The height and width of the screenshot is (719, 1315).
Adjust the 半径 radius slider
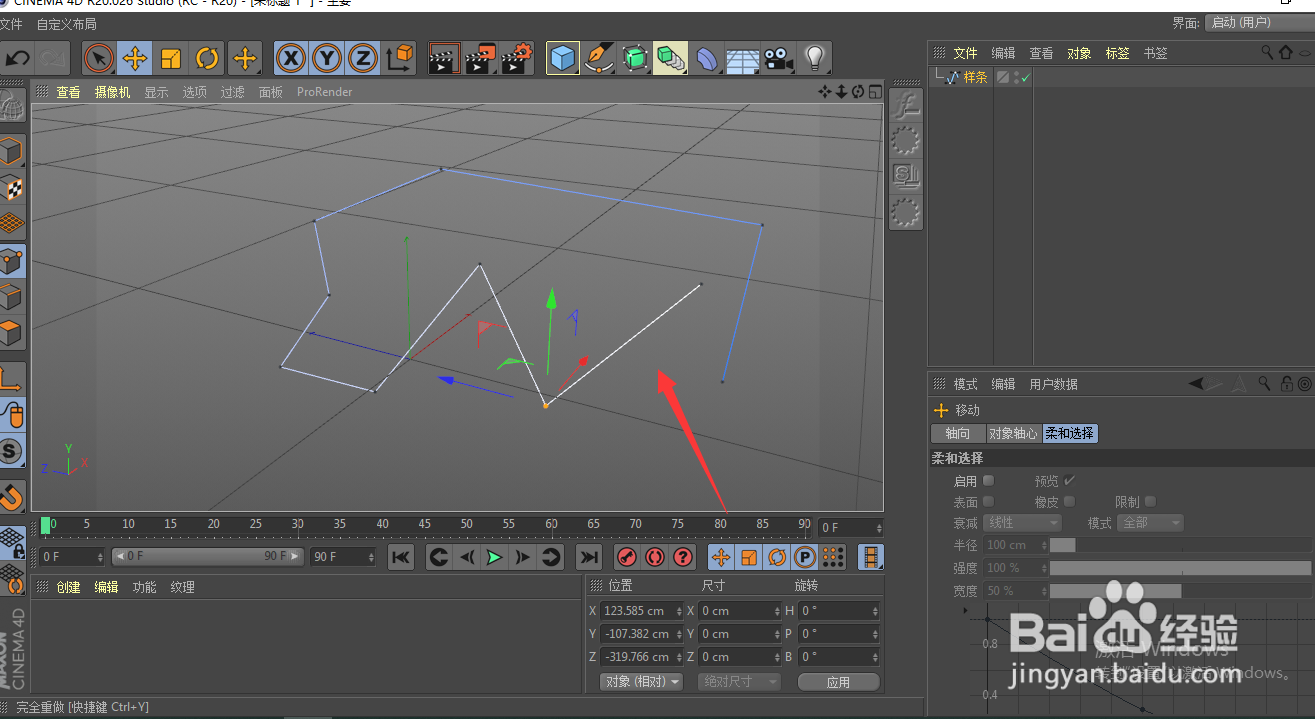[1180, 545]
